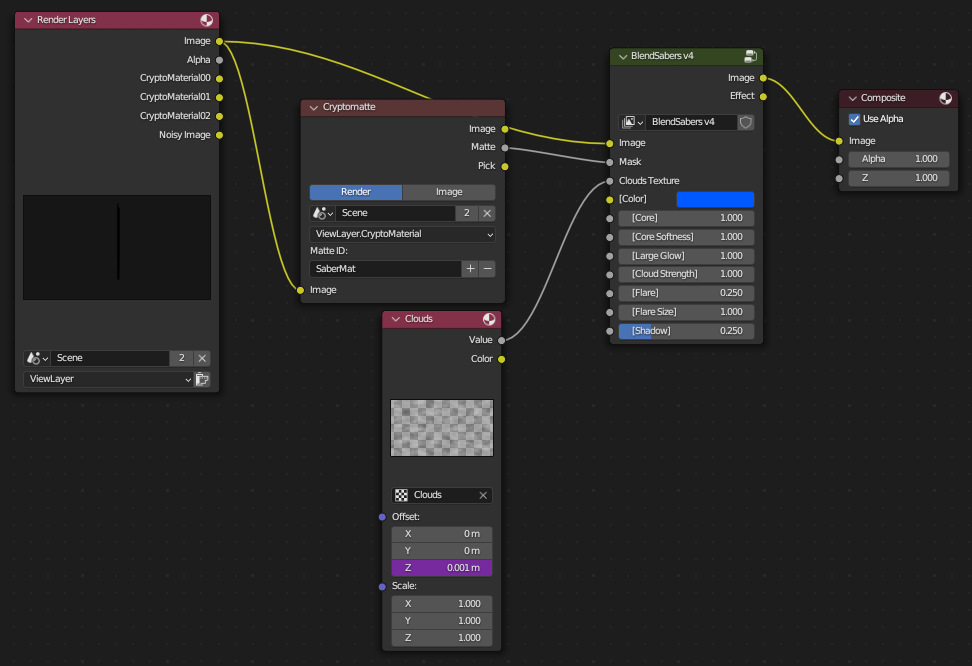Toggle preview icon on Composite node header
The height and width of the screenshot is (666, 972).
coord(945,98)
